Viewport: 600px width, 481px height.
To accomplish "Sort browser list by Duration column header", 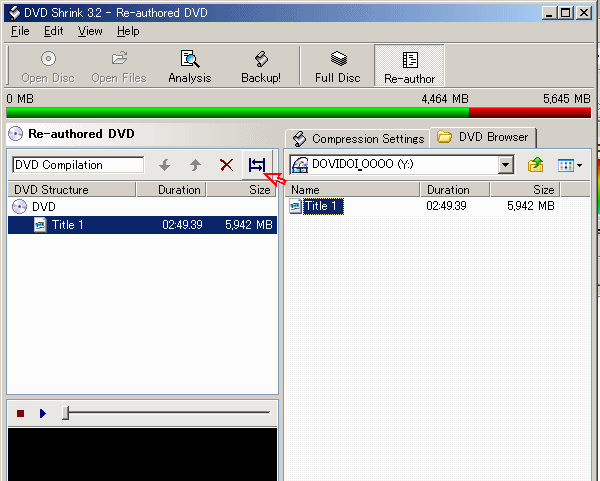I will tap(448, 189).
